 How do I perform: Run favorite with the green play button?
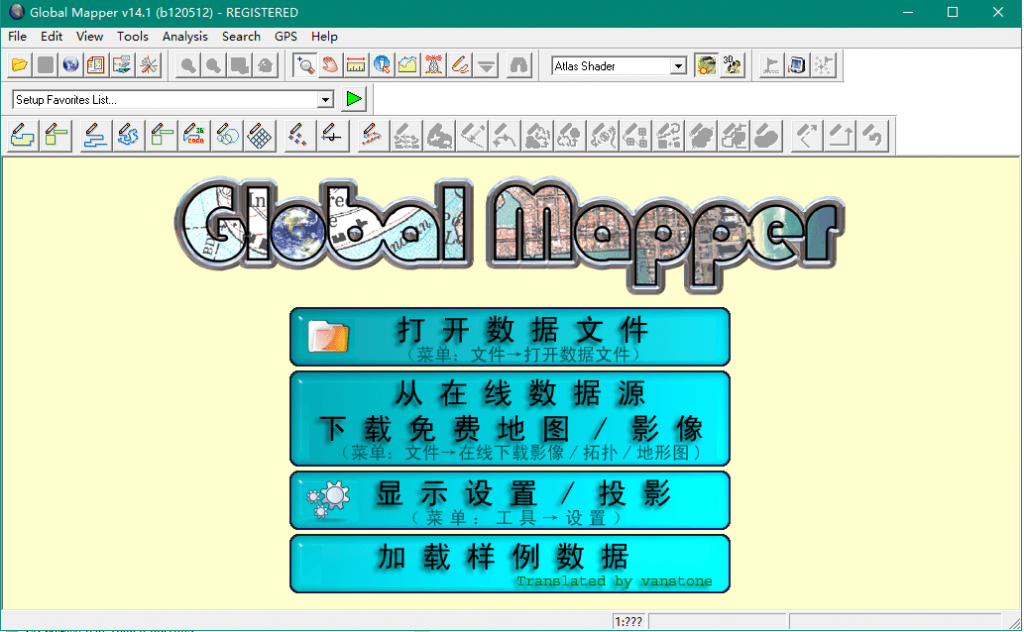[x=354, y=99]
